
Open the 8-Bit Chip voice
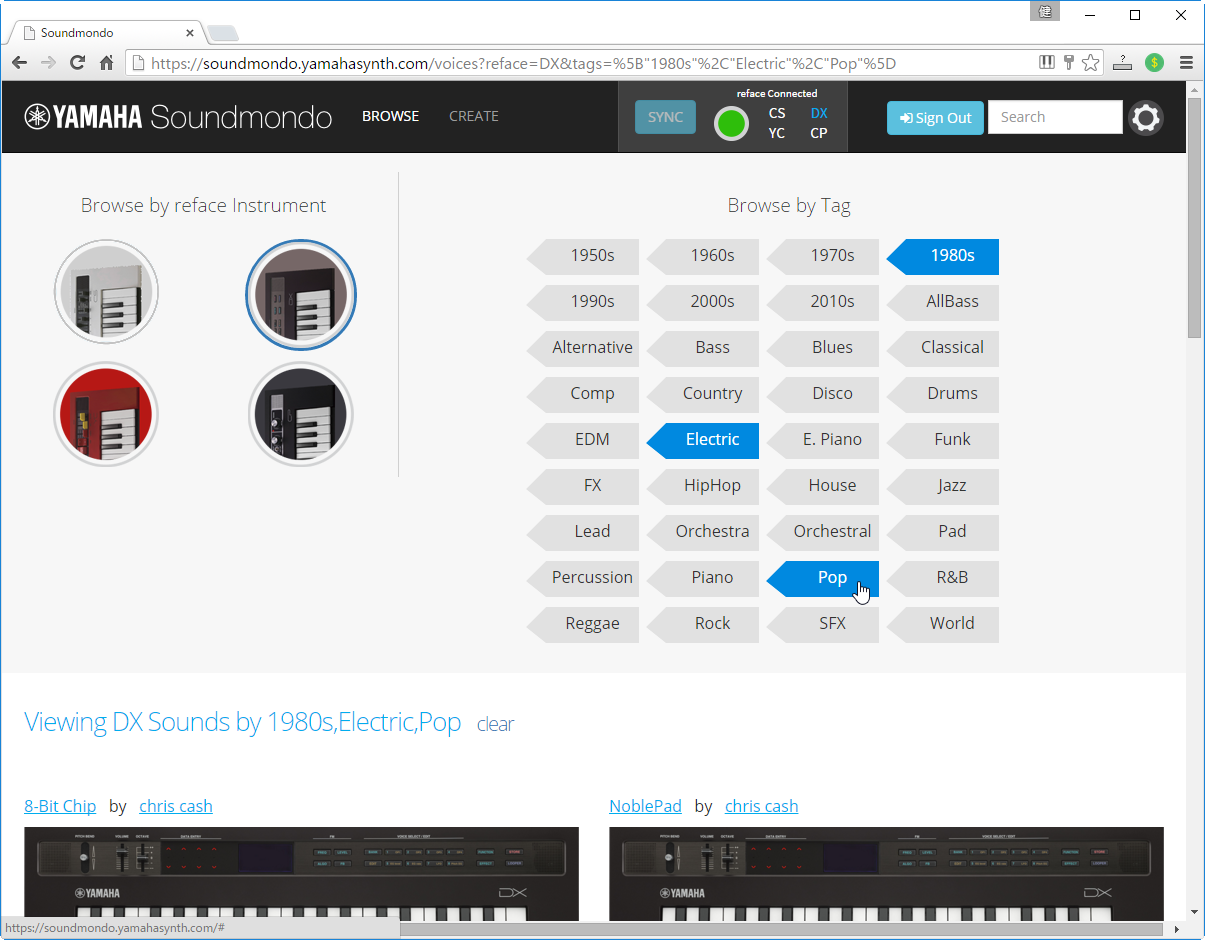60,806
